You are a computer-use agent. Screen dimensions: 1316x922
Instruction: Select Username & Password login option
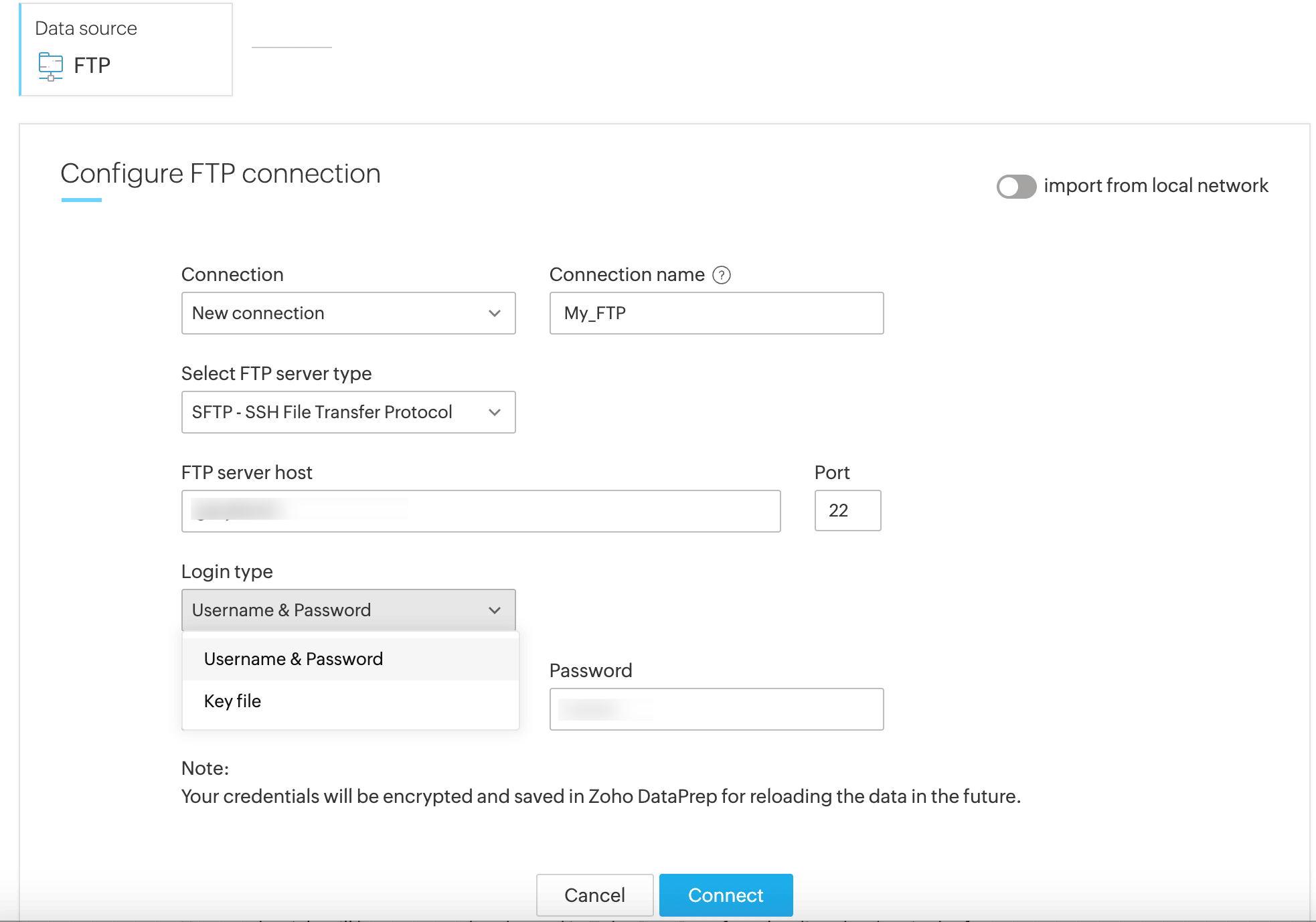[x=293, y=659]
